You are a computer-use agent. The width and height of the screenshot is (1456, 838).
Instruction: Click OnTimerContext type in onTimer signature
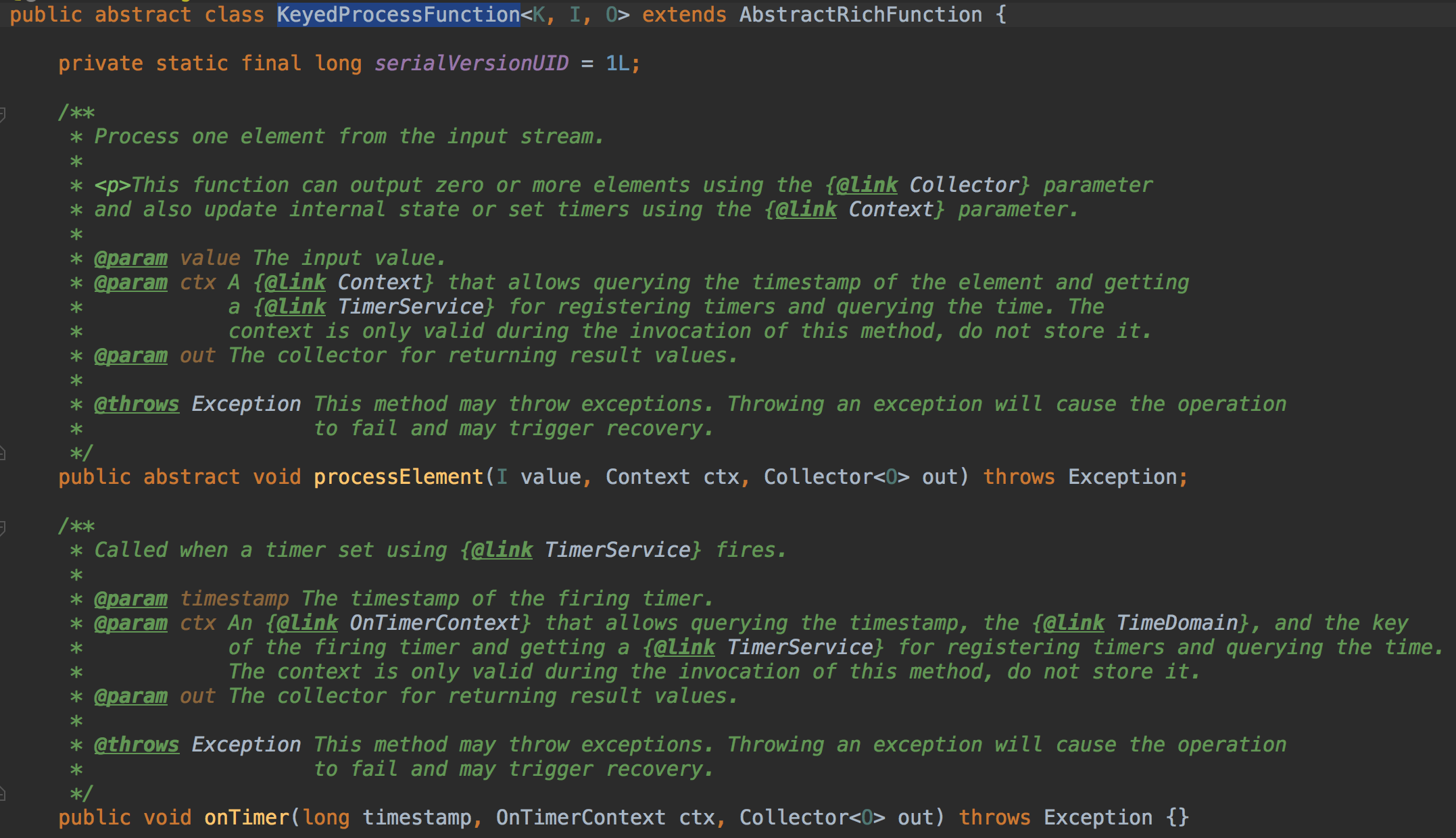(x=580, y=818)
